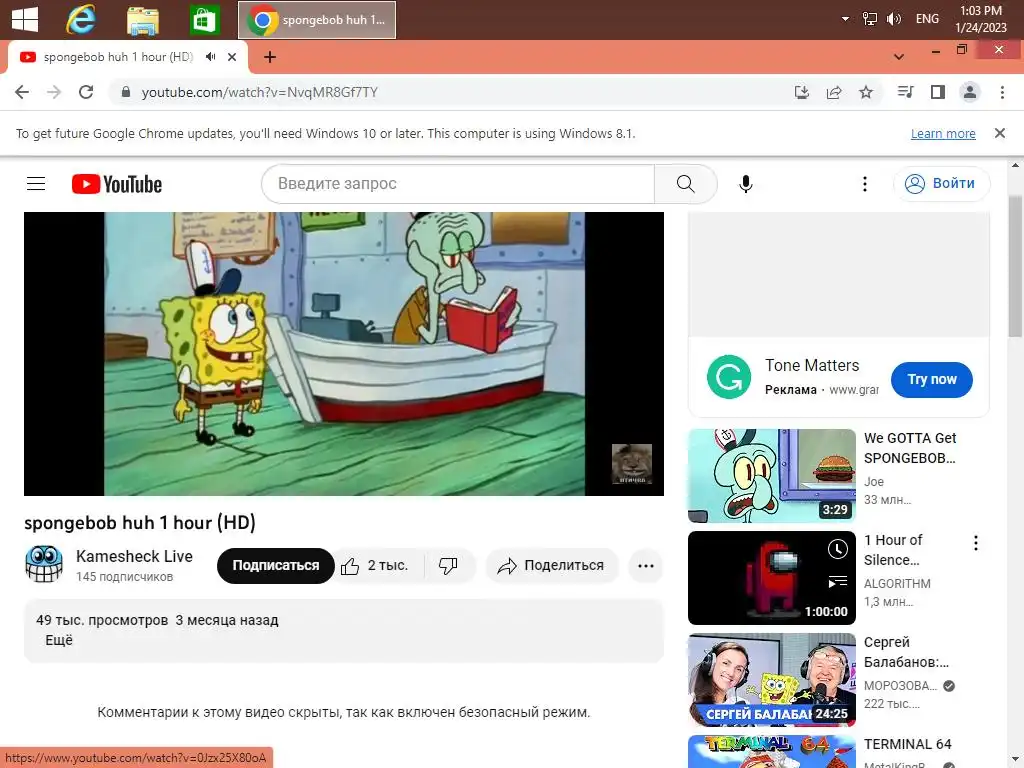Open the Windows Start menu
This screenshot has width=1024, height=768.
coord(25,20)
